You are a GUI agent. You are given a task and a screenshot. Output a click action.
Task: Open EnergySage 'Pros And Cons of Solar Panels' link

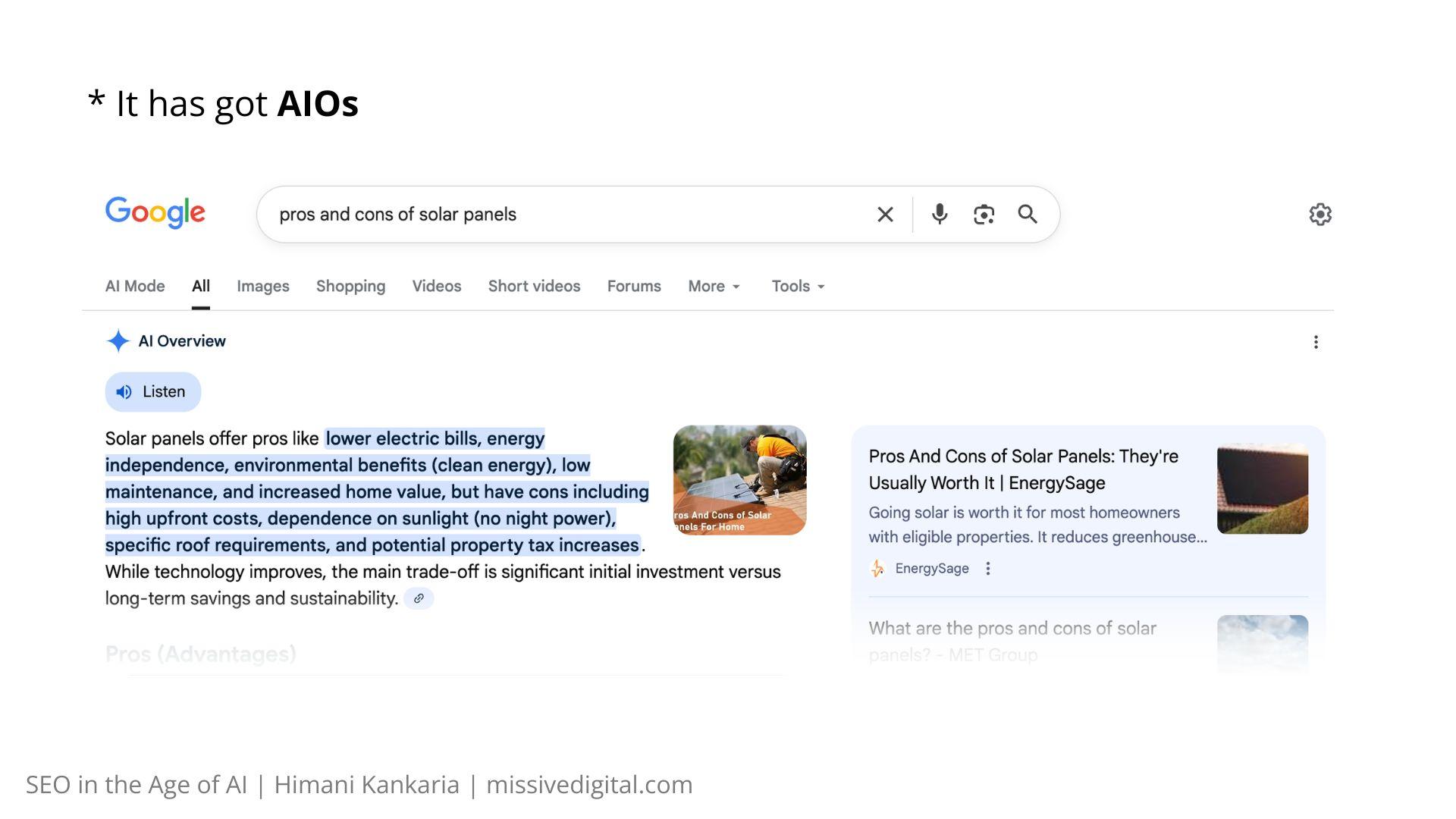tap(1023, 469)
